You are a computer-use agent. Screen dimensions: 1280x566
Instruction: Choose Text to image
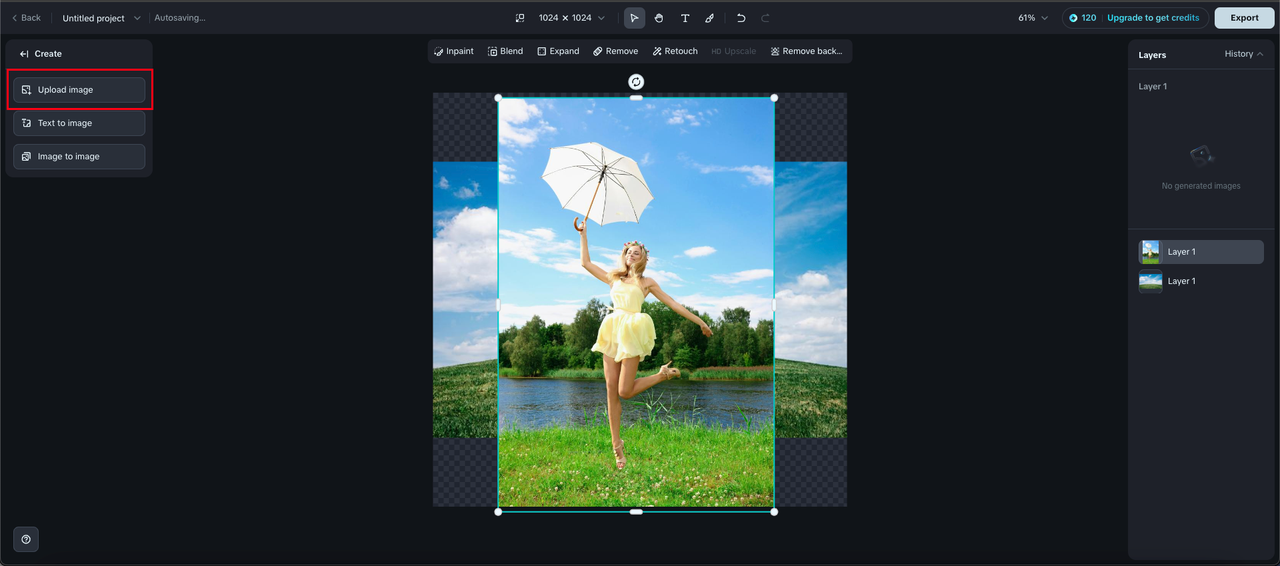pos(79,123)
